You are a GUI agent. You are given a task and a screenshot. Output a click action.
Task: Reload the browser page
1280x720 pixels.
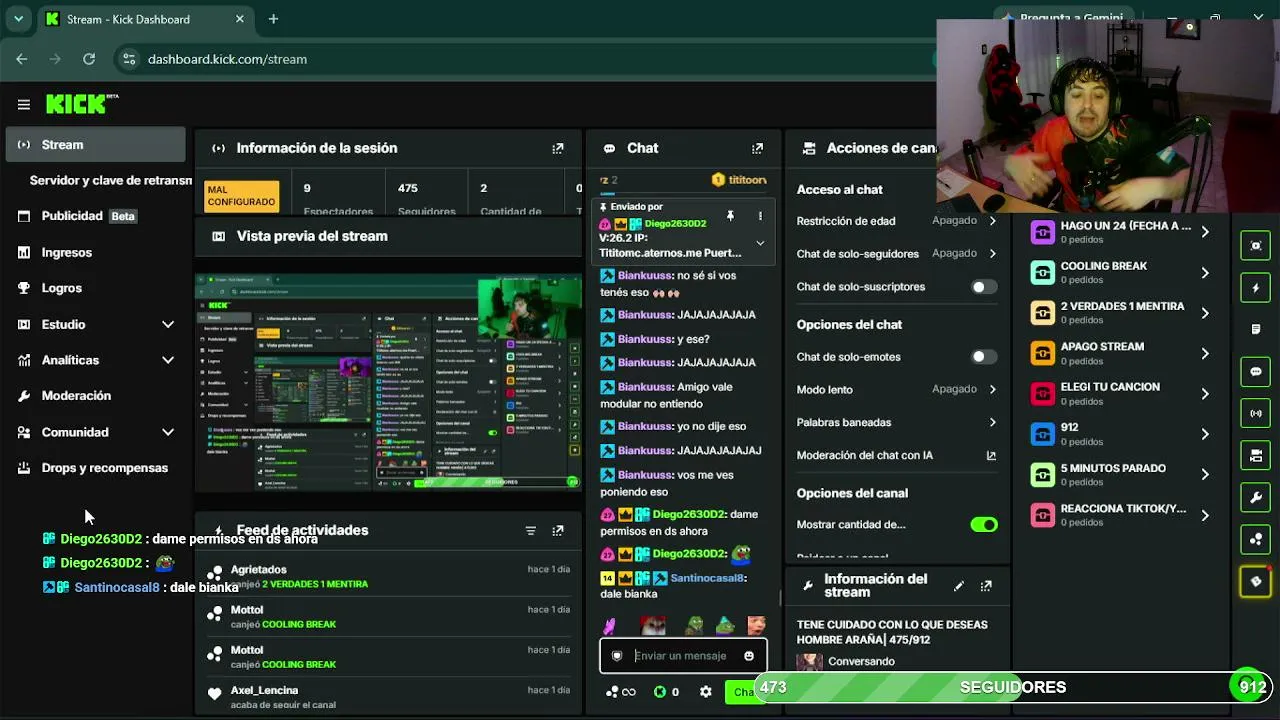coord(89,59)
